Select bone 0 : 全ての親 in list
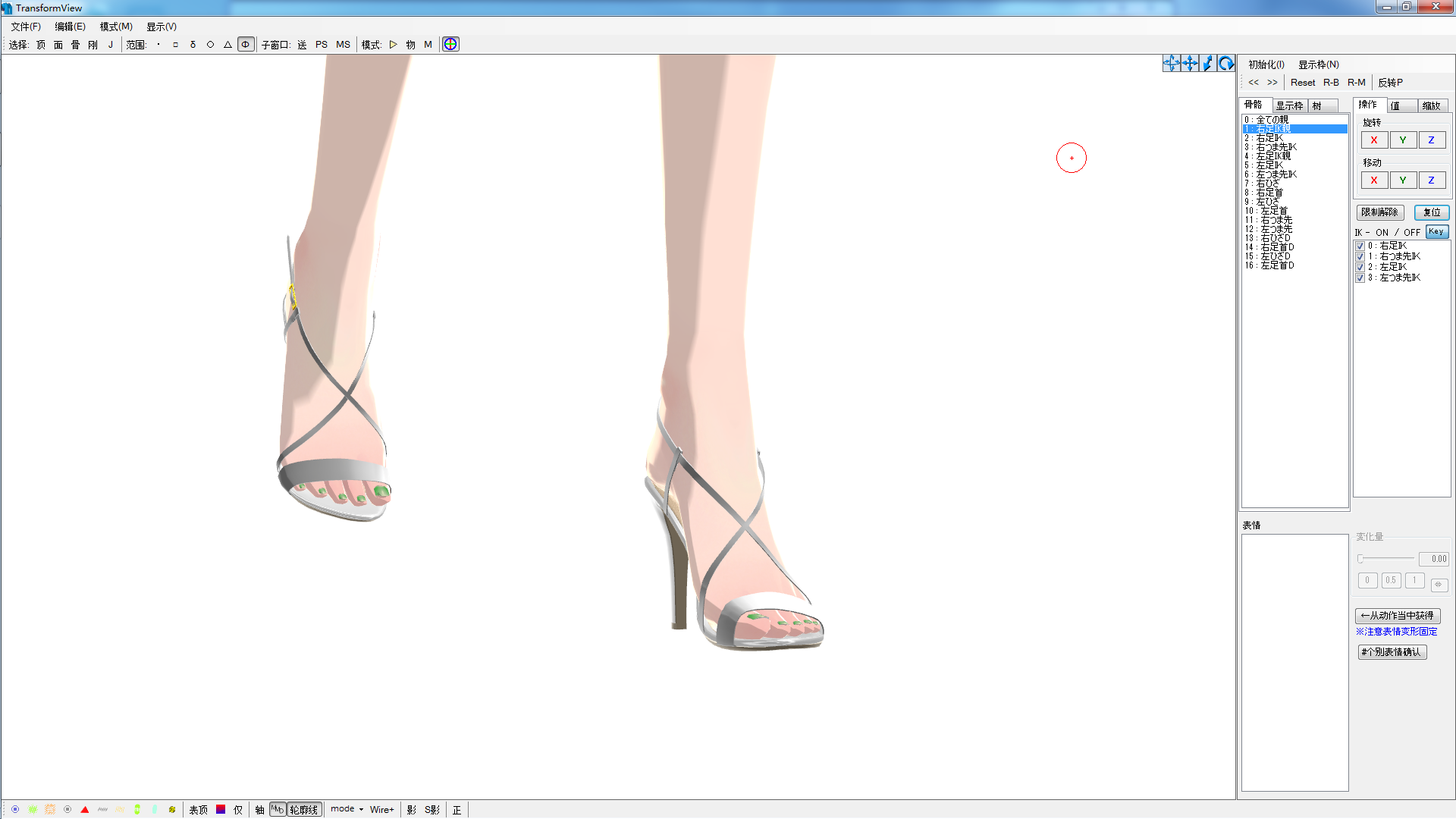1456x819 pixels. click(x=1294, y=120)
